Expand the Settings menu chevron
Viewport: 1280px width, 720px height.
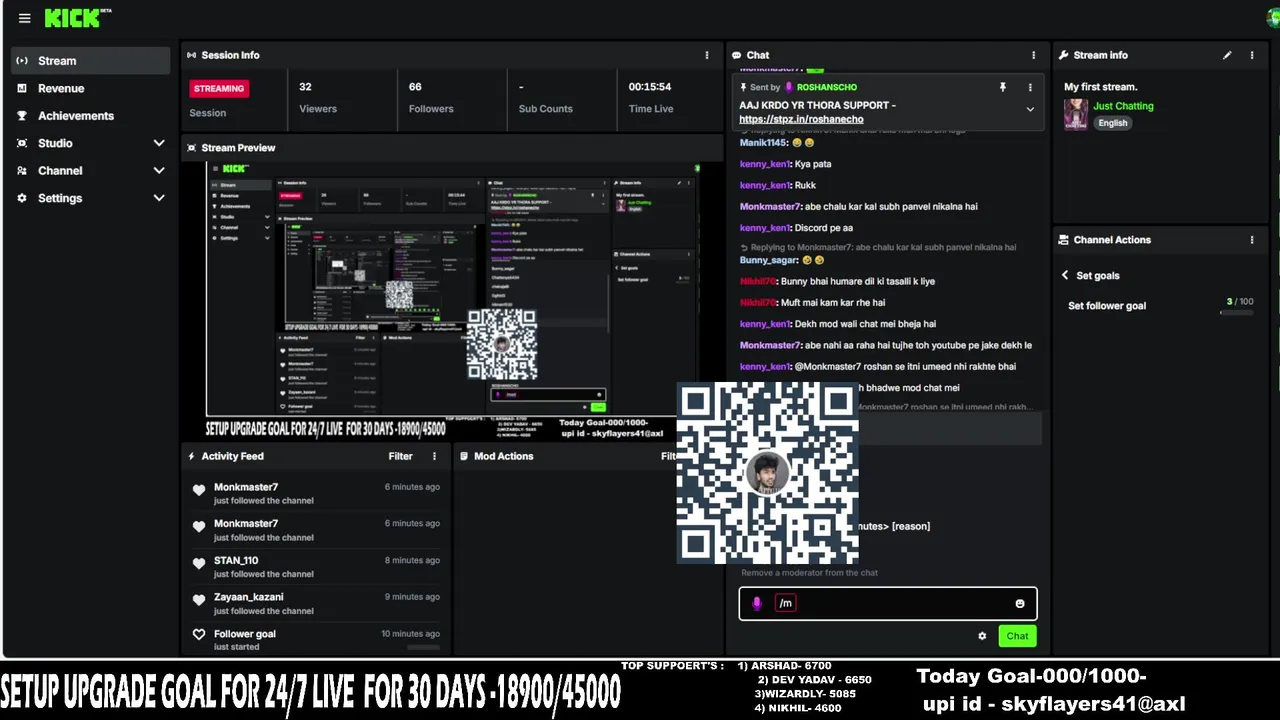point(158,198)
